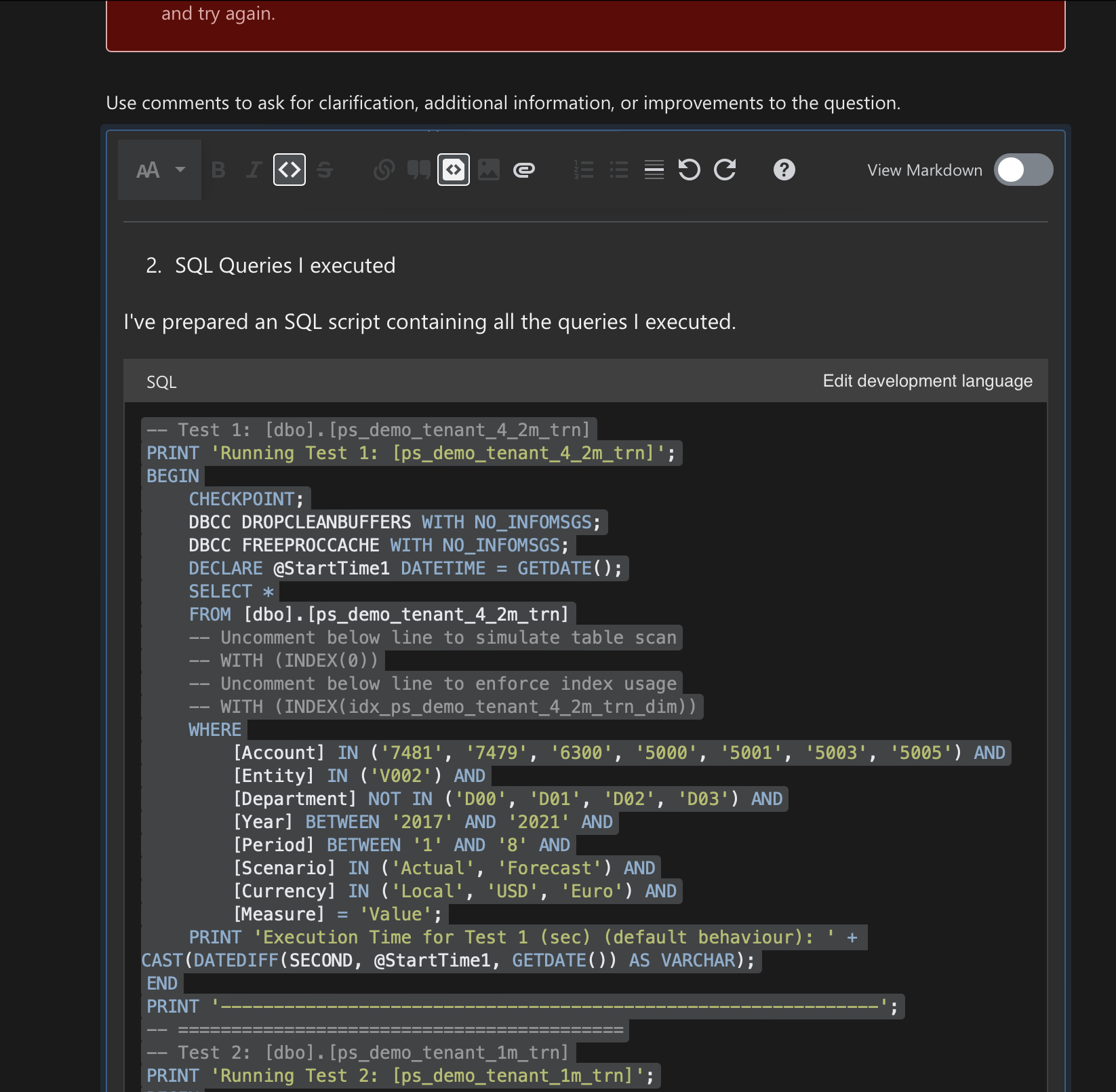Create a numbered list
This screenshot has height=1092, width=1116.
click(x=583, y=170)
